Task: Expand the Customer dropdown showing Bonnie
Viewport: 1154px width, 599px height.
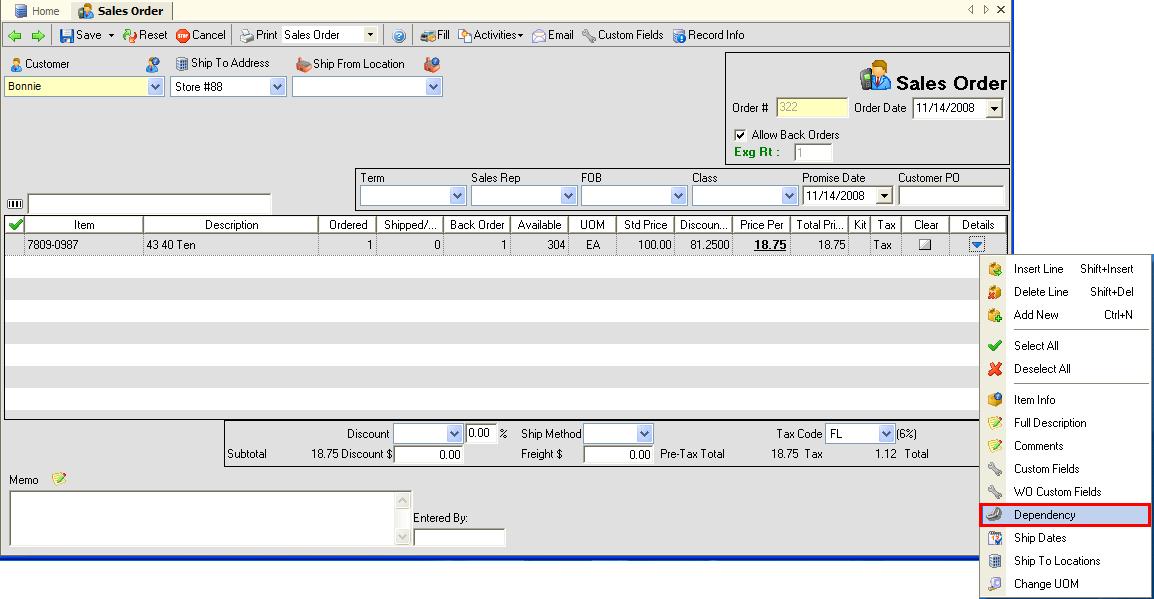Action: click(155, 87)
